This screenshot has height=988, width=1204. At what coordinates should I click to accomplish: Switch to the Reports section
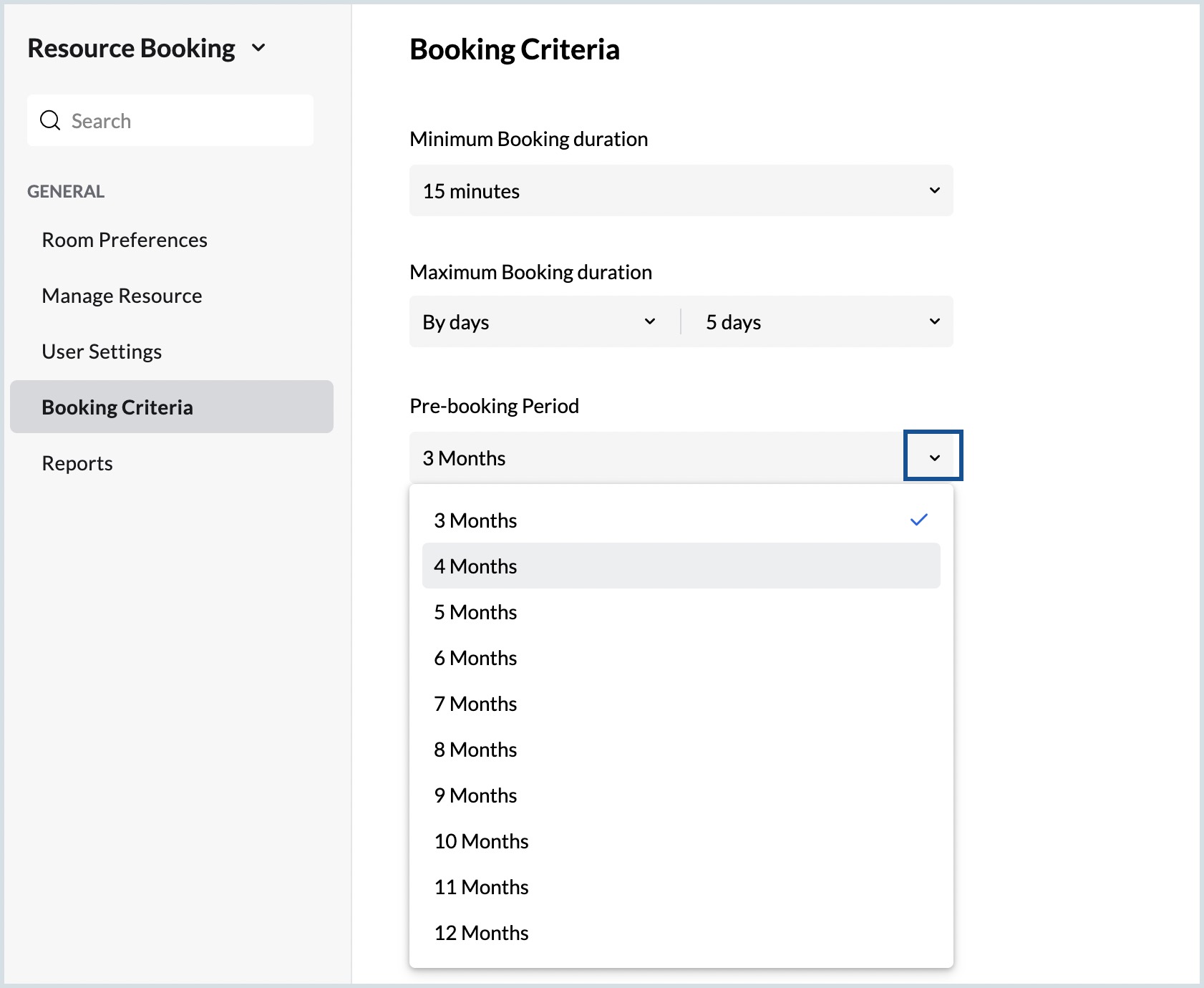click(77, 462)
